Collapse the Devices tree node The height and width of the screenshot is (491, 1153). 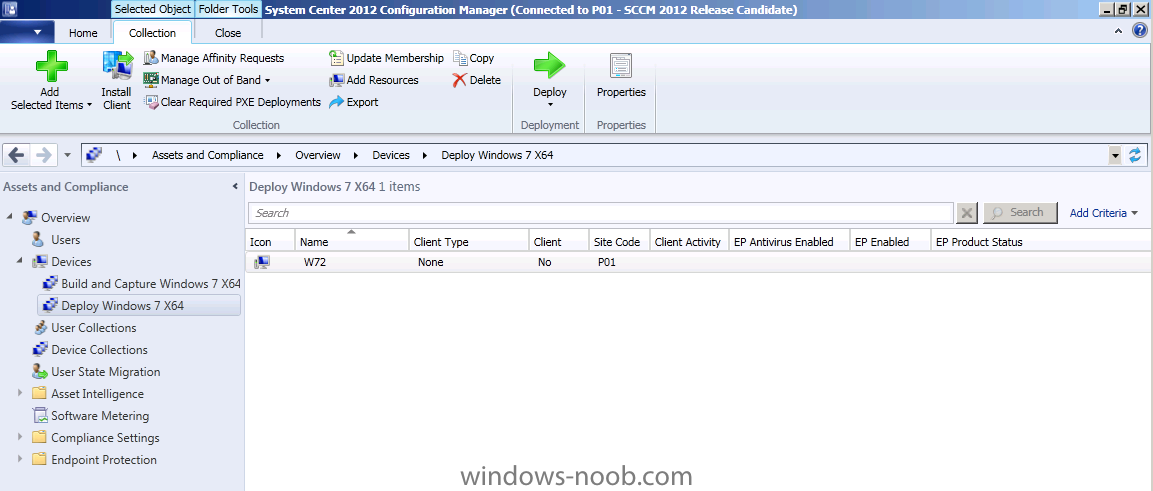point(20,262)
